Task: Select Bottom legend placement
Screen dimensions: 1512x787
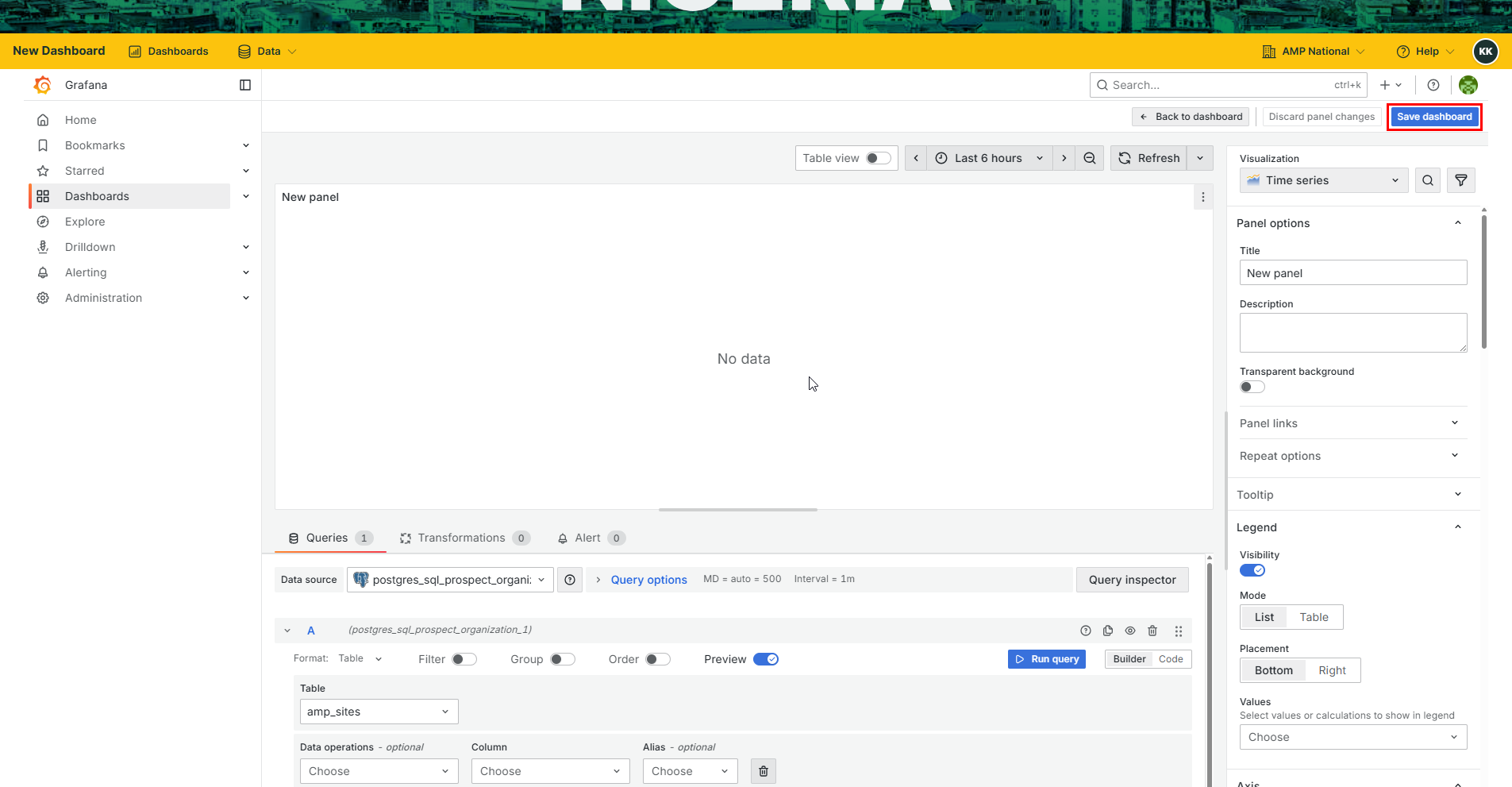Action: pyautogui.click(x=1274, y=670)
